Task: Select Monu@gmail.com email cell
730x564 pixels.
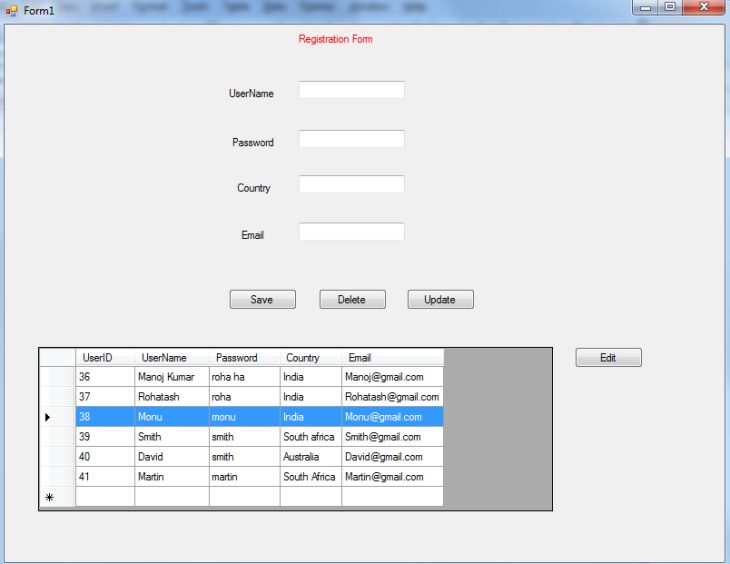Action: 392,417
